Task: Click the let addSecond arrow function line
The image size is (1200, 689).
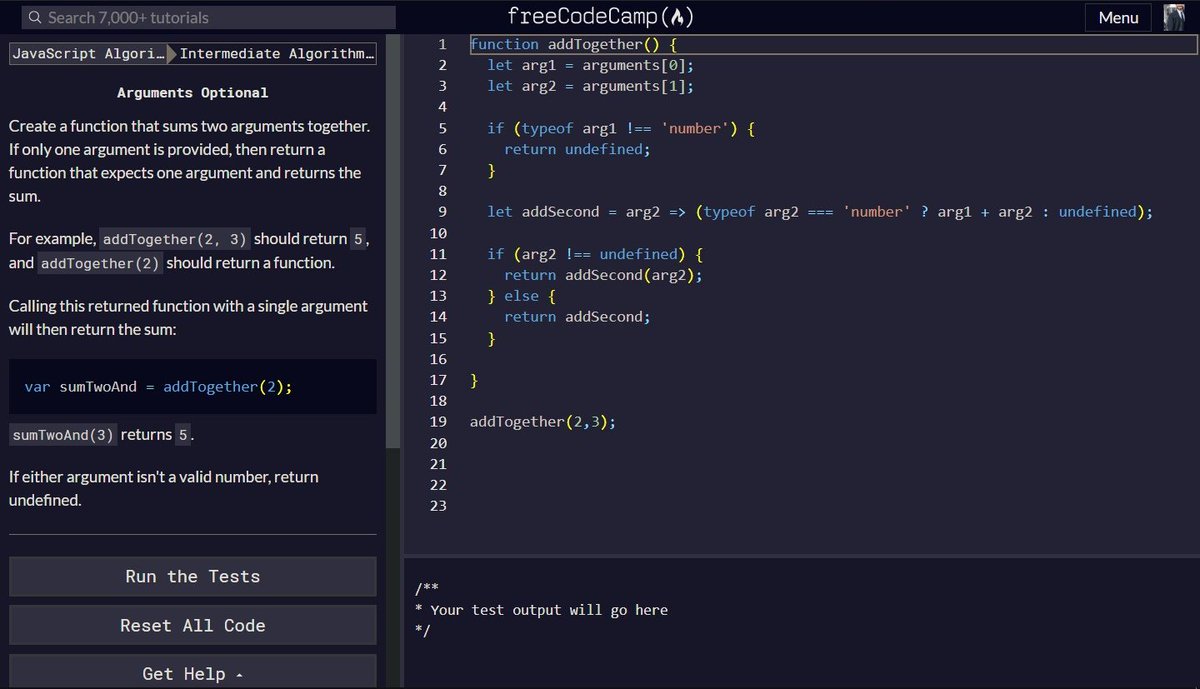Action: click(820, 212)
